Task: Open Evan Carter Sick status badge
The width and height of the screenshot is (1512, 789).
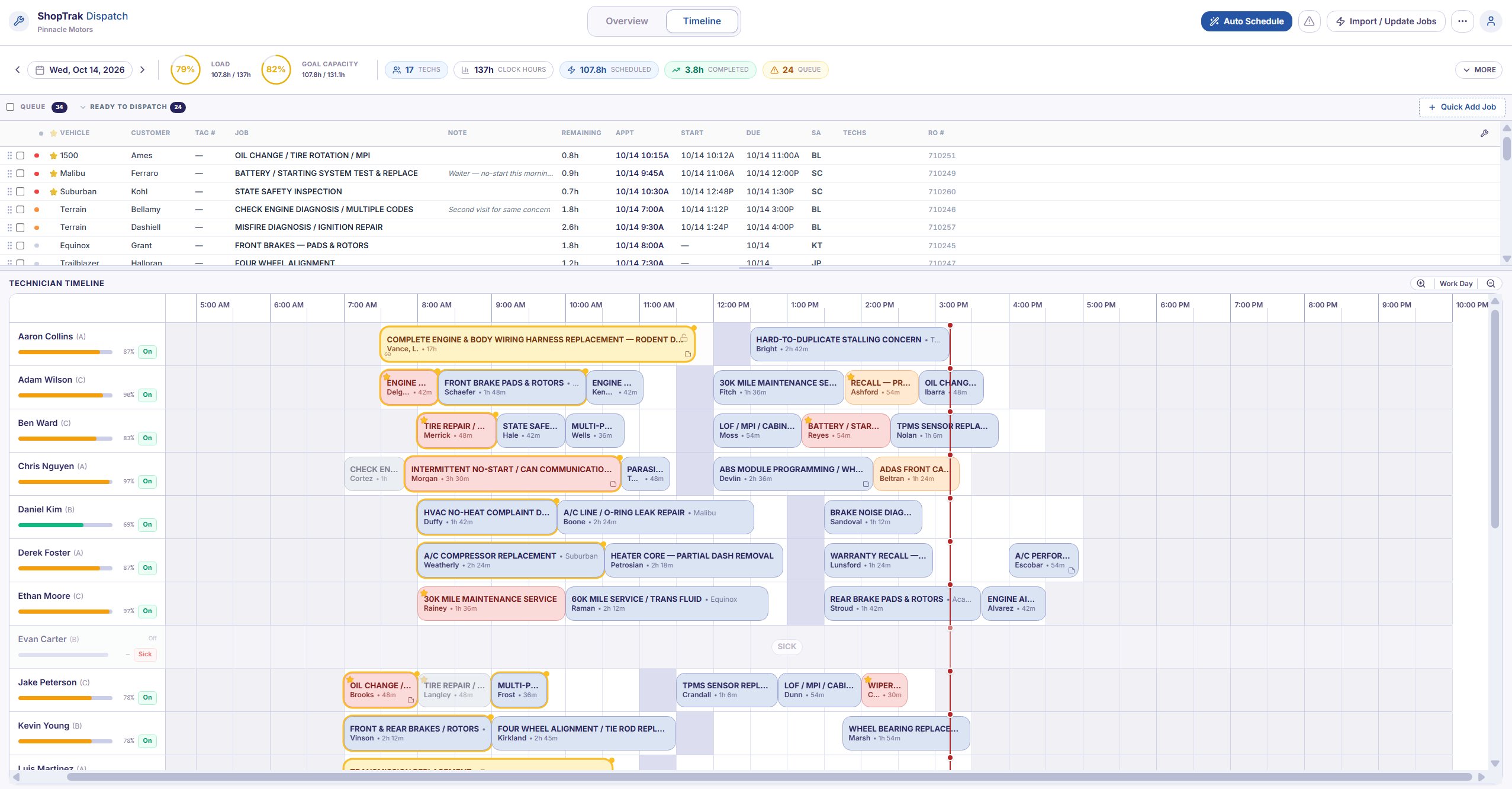Action: [145, 655]
